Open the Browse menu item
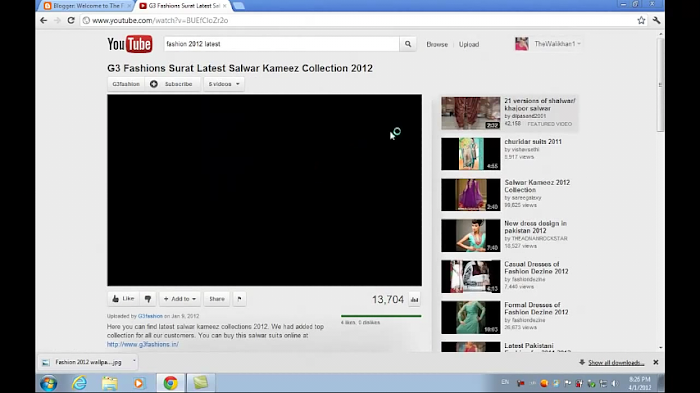This screenshot has height=393, width=700. click(x=437, y=44)
